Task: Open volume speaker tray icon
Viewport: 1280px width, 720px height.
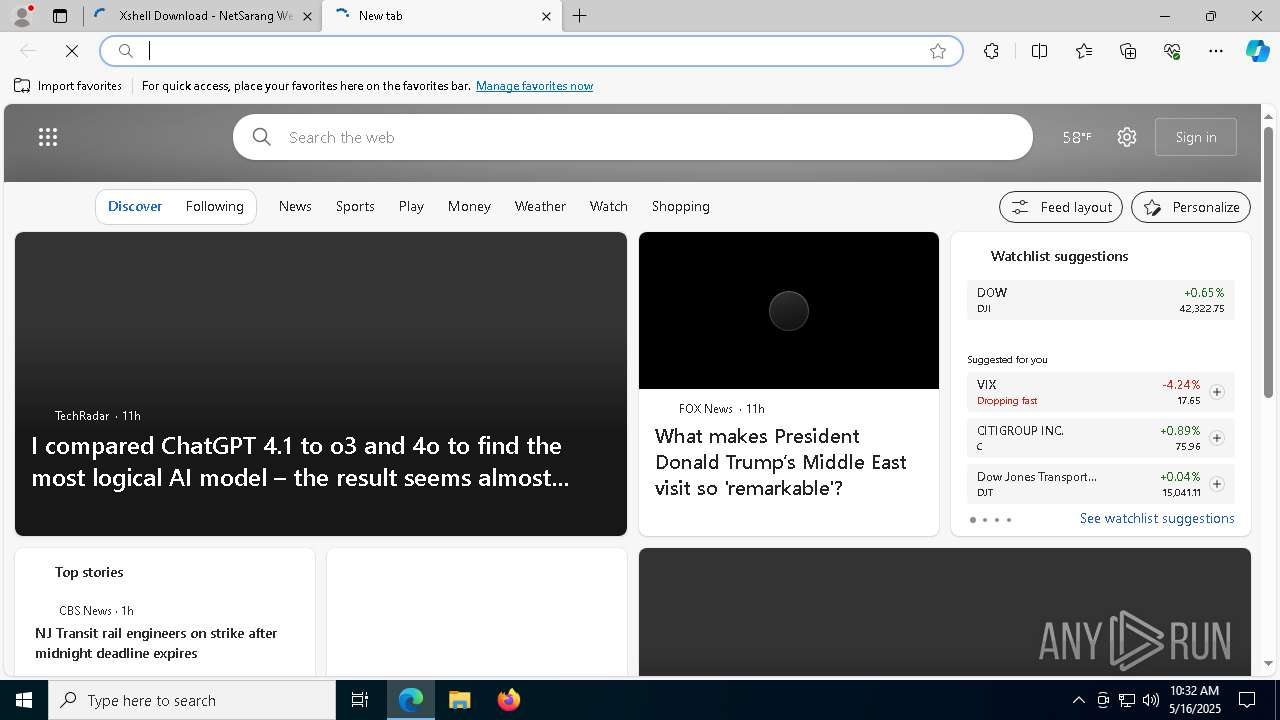Action: tap(1151, 700)
